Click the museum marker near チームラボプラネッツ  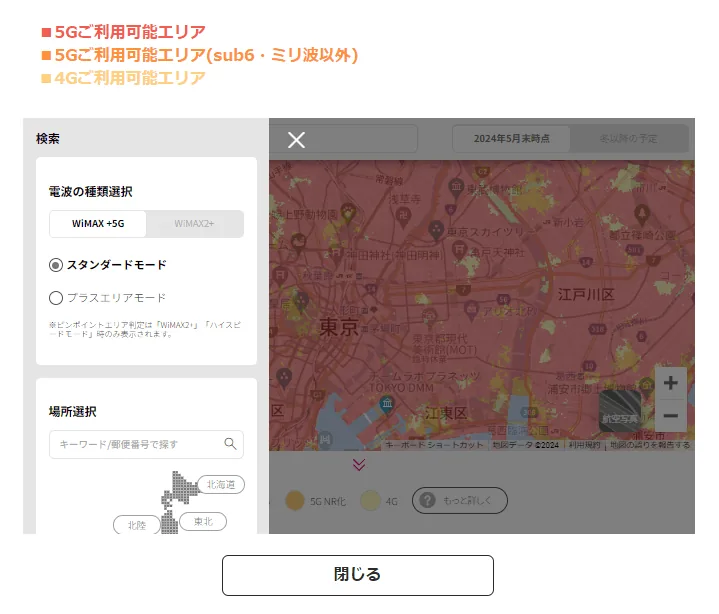(387, 404)
